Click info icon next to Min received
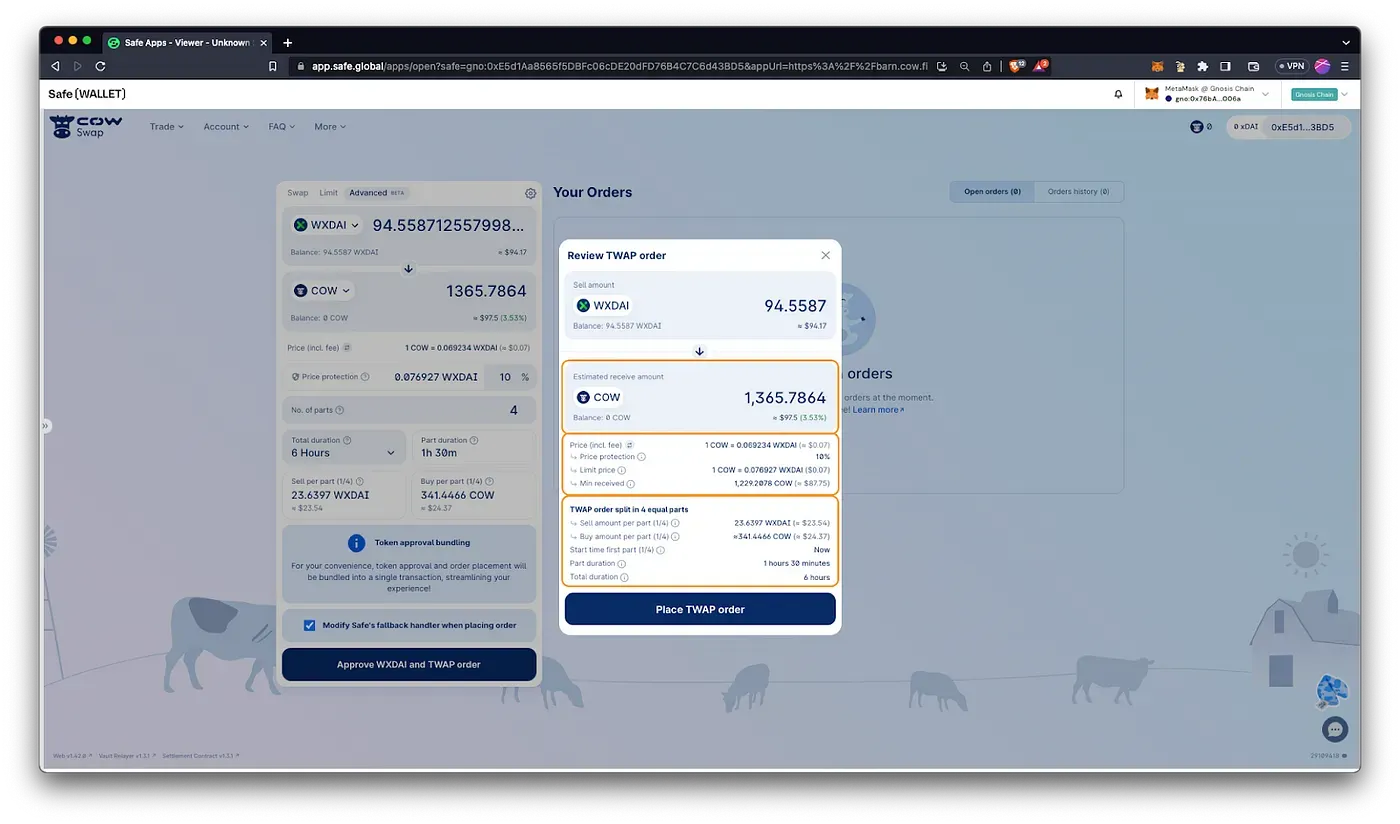The width and height of the screenshot is (1400, 824). click(x=631, y=483)
